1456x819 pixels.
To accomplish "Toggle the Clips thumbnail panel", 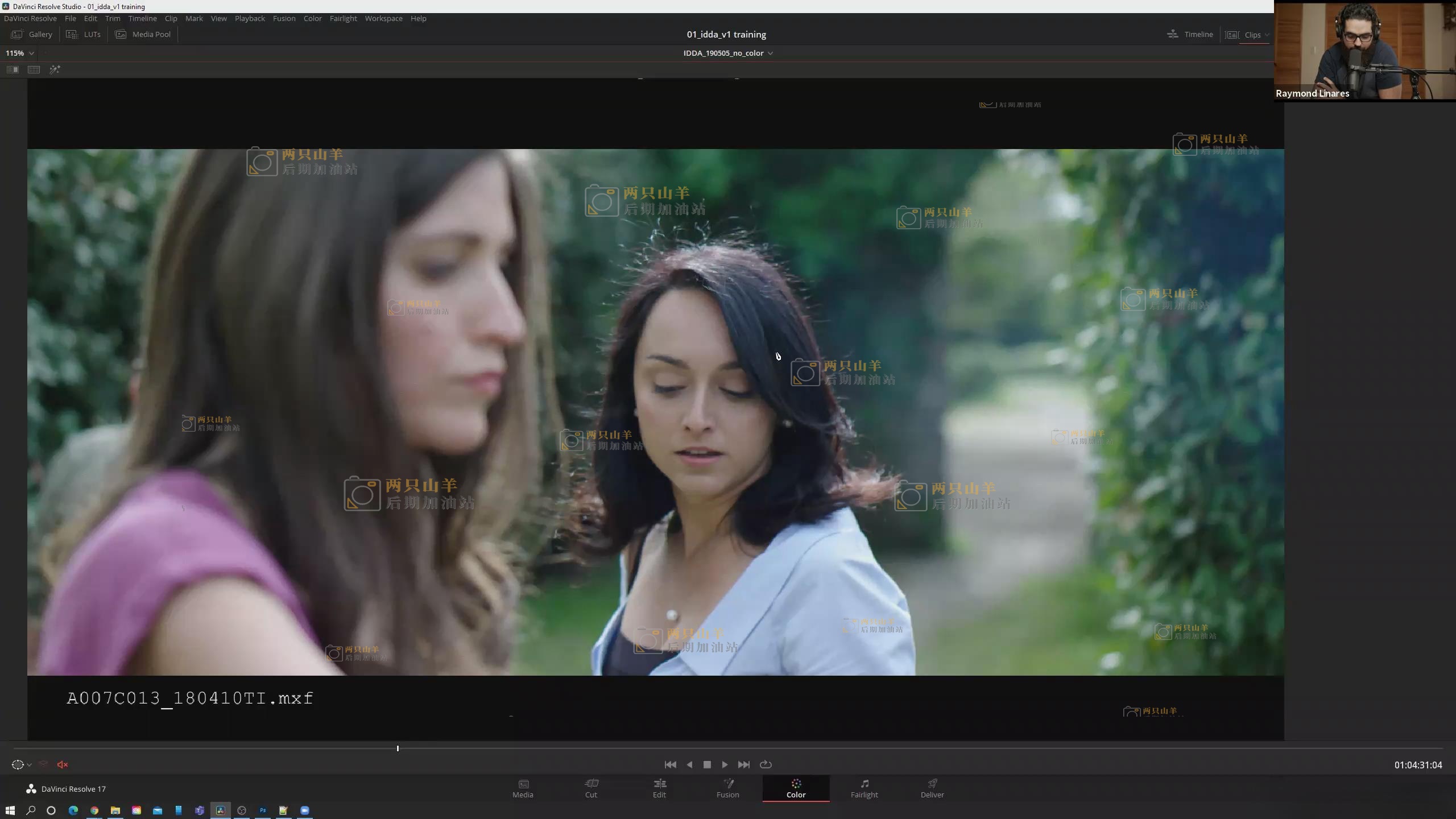I will point(1246,35).
